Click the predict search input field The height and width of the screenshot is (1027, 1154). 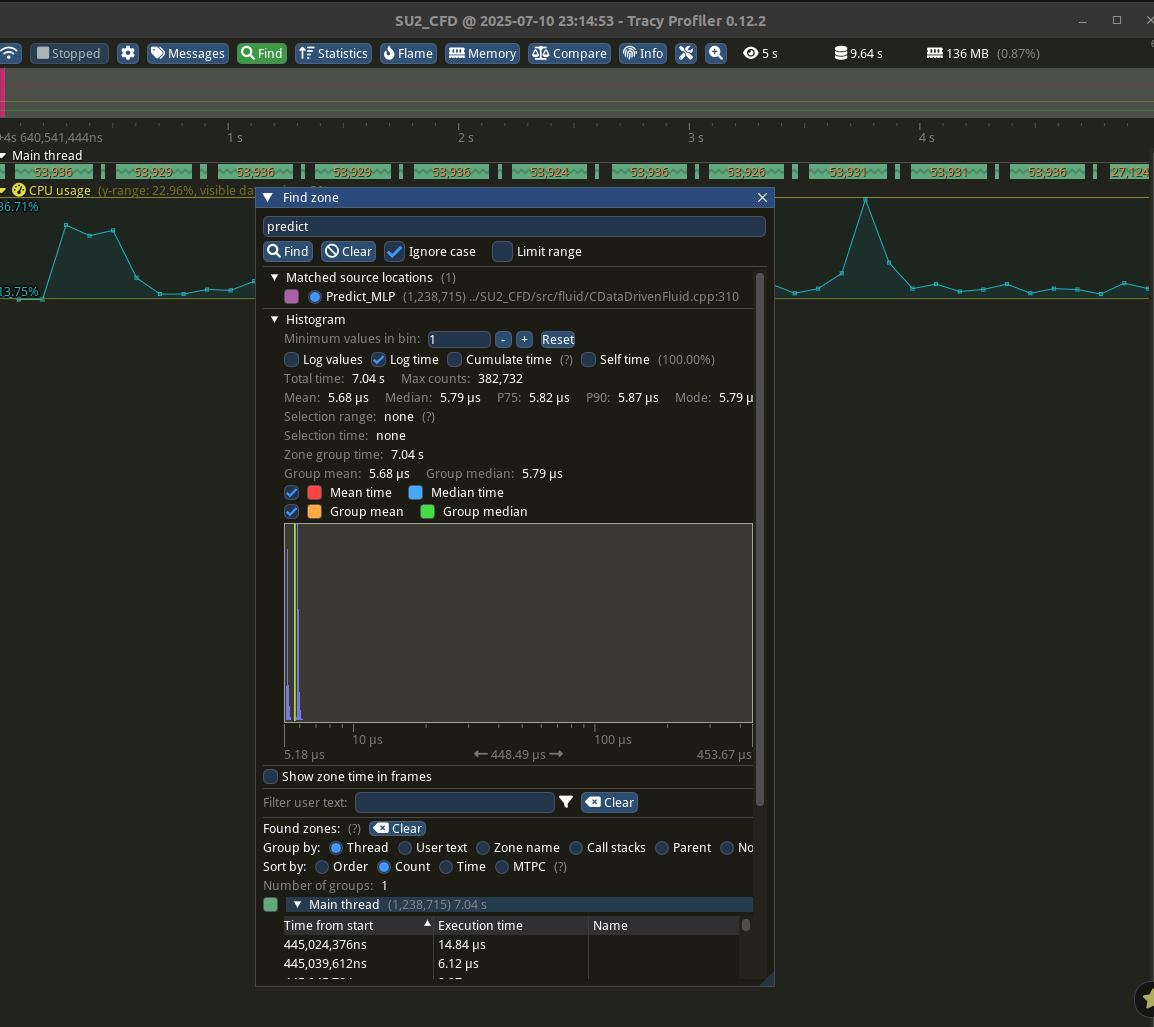(514, 227)
